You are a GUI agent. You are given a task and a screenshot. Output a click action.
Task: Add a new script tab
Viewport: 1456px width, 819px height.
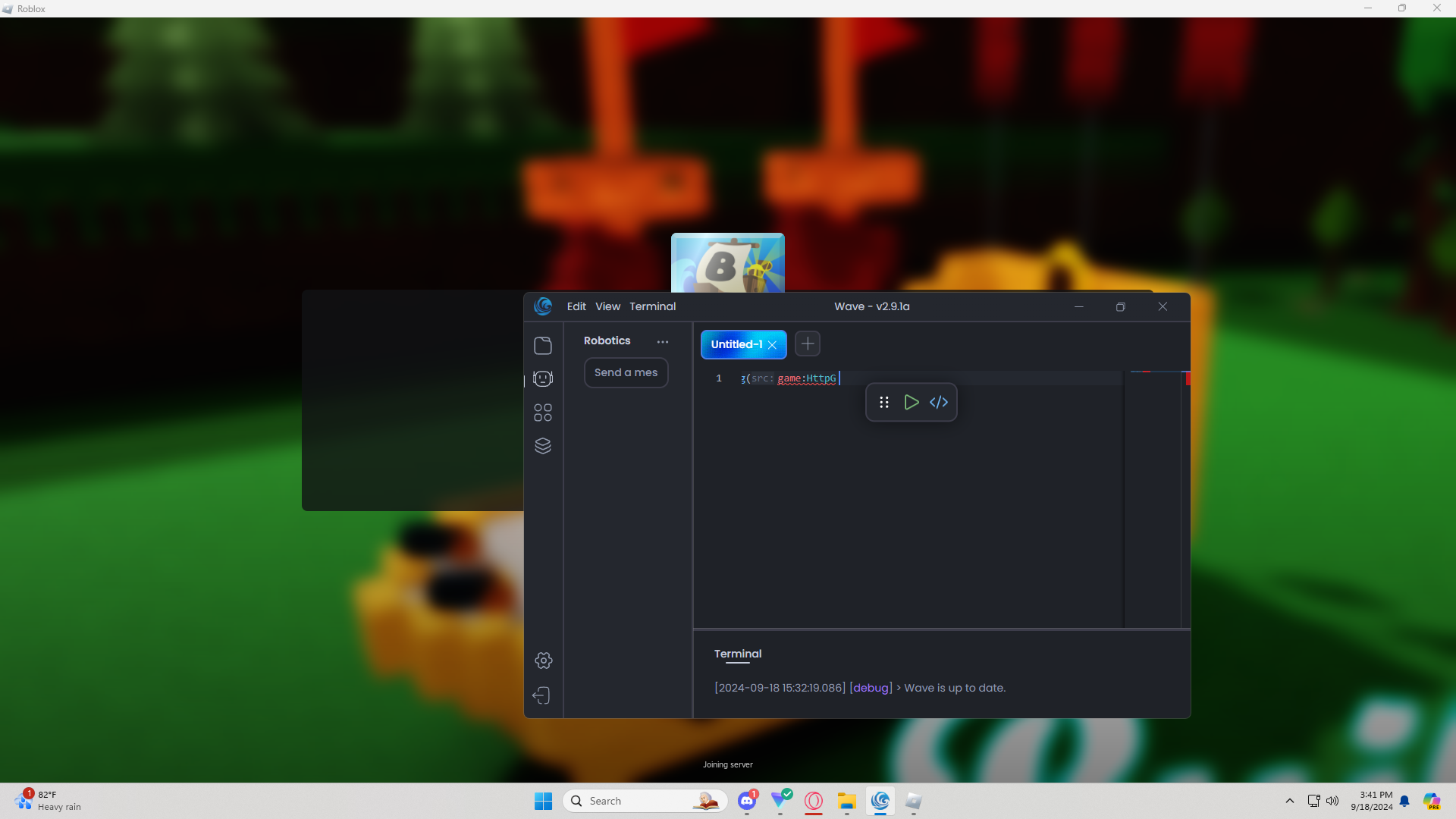pyautogui.click(x=808, y=344)
